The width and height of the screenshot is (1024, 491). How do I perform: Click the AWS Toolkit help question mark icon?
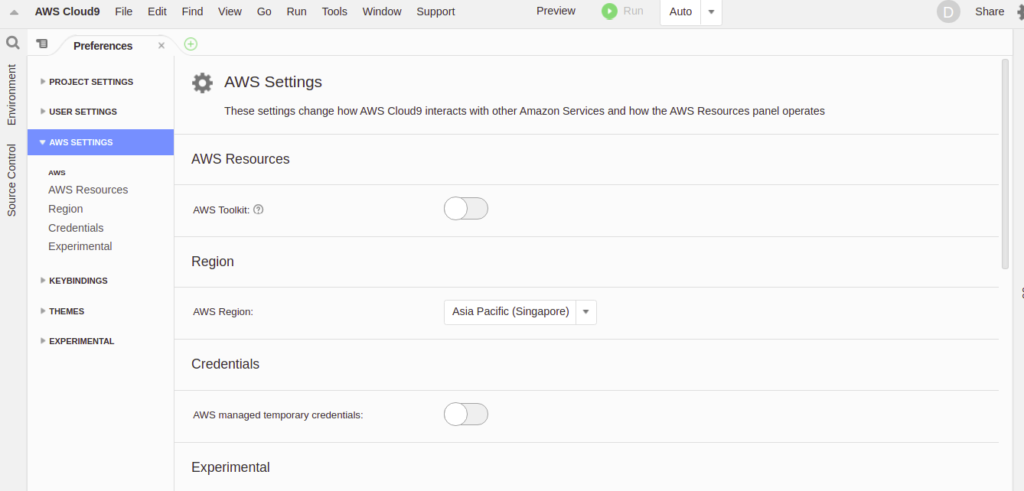[258, 210]
